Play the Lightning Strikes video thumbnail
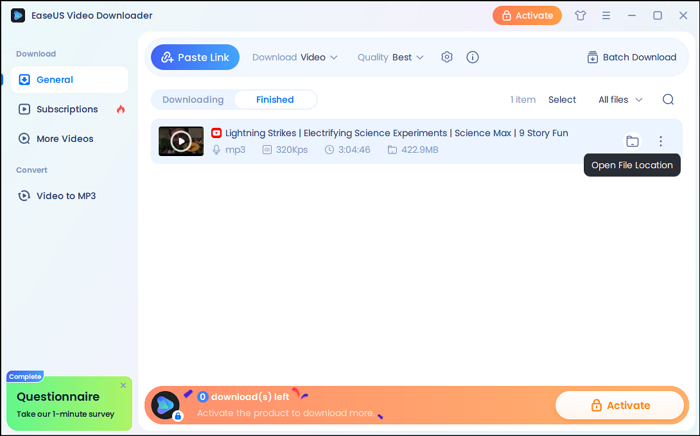This screenshot has width=700, height=436. 181,141
